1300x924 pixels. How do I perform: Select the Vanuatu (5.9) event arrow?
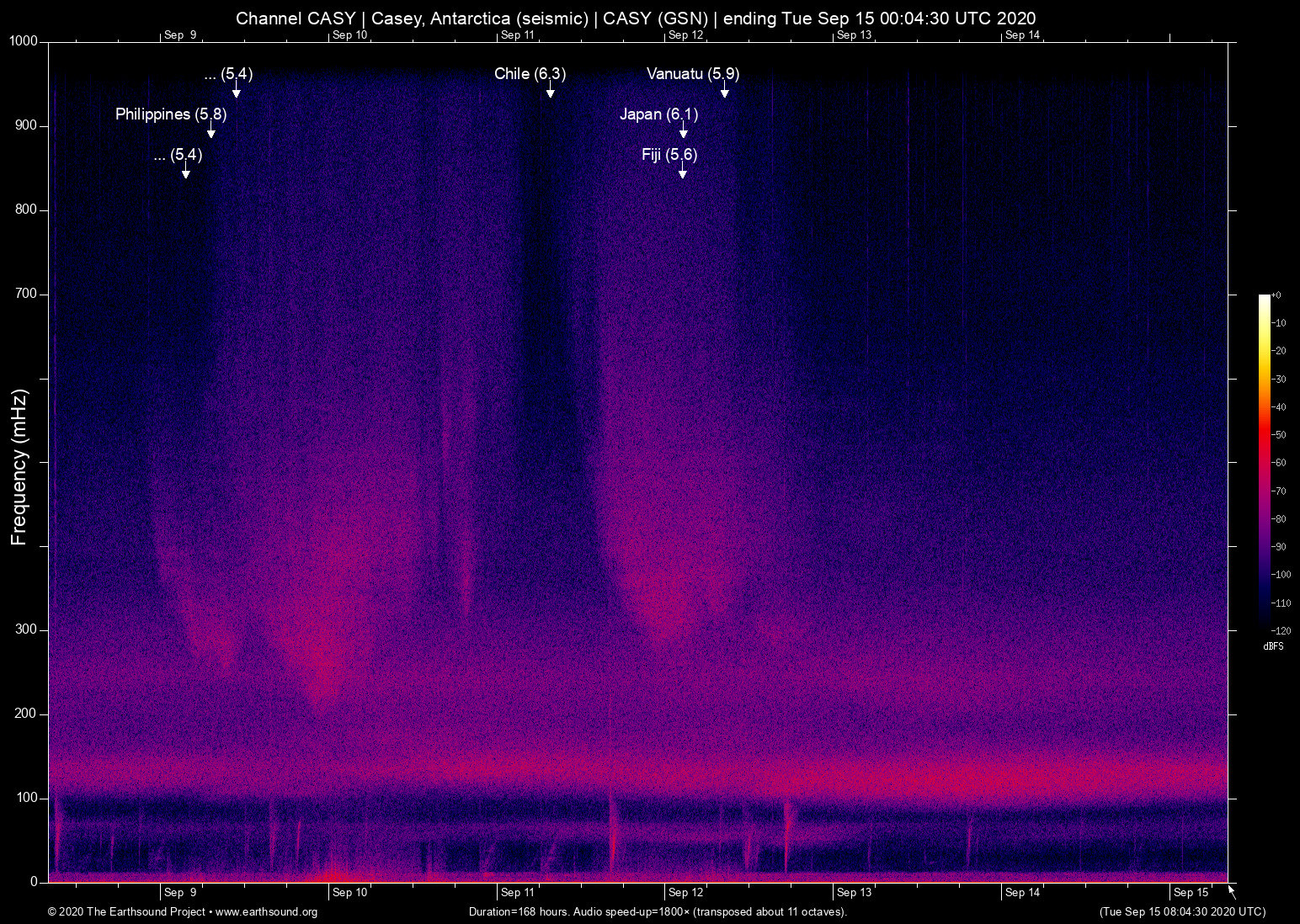[x=725, y=91]
